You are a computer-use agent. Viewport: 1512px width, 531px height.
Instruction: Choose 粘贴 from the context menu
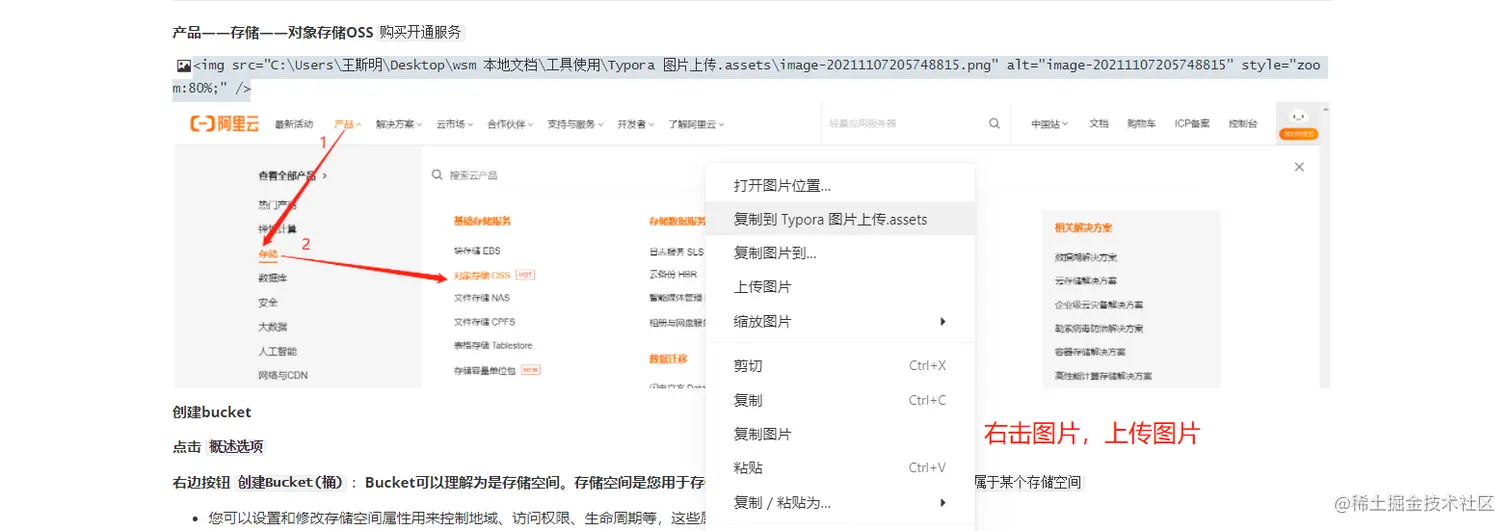(x=840, y=468)
